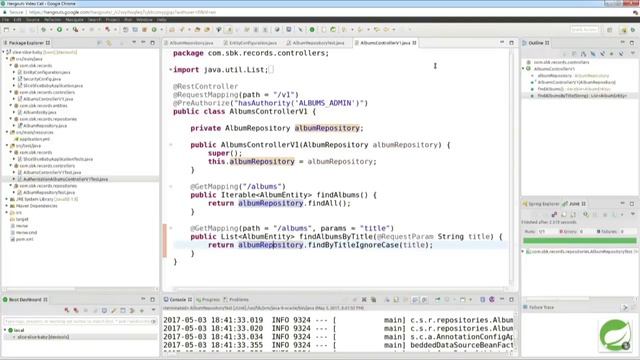Collapse the project root node in Package Explorer

point(4,52)
